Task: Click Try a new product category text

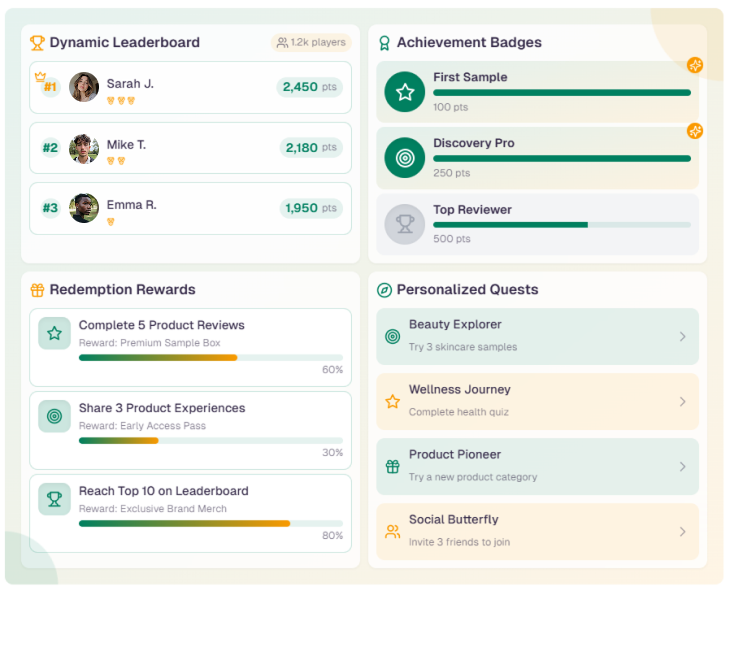Action: tap(473, 477)
